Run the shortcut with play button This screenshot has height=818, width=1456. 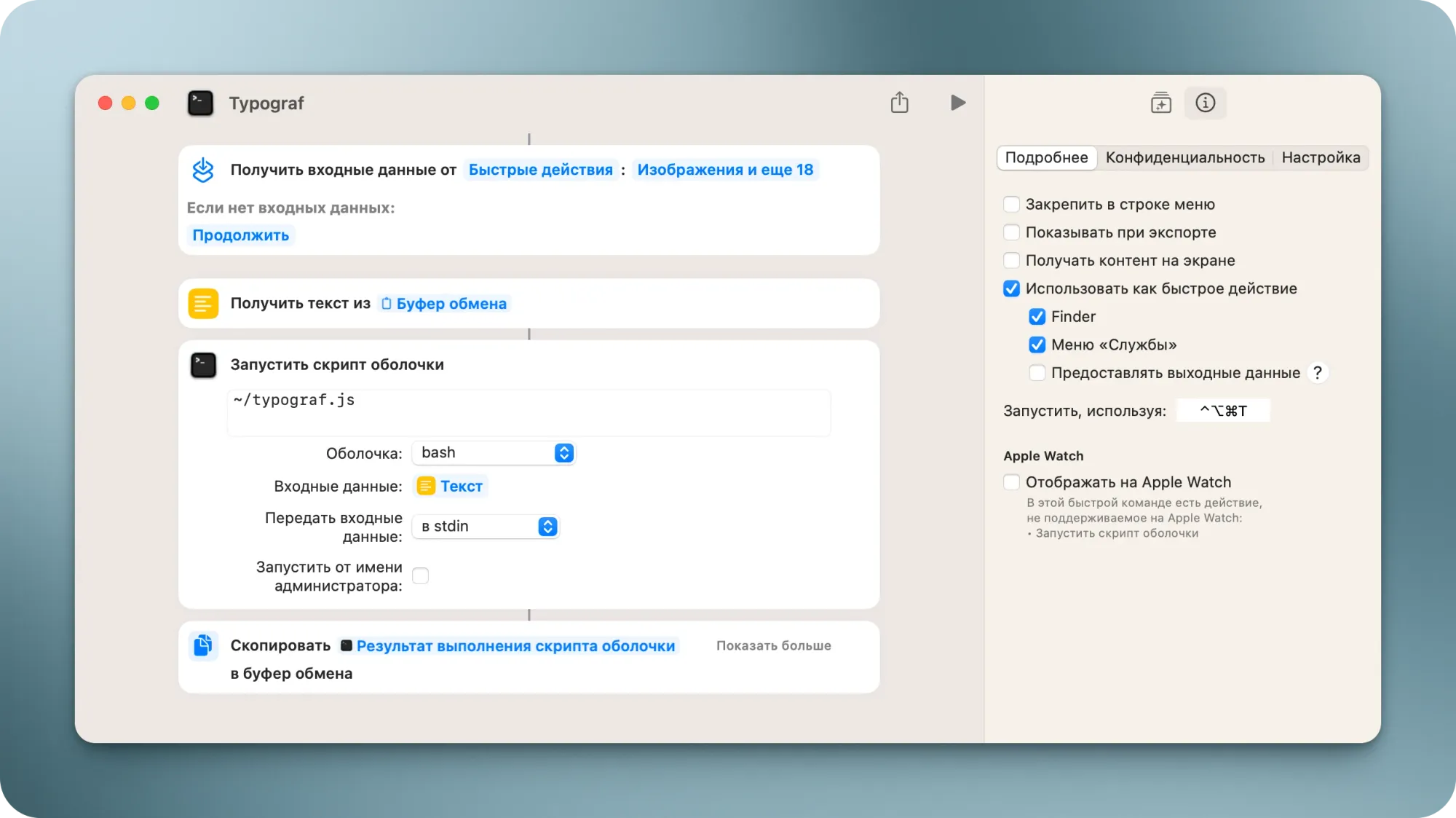(958, 103)
